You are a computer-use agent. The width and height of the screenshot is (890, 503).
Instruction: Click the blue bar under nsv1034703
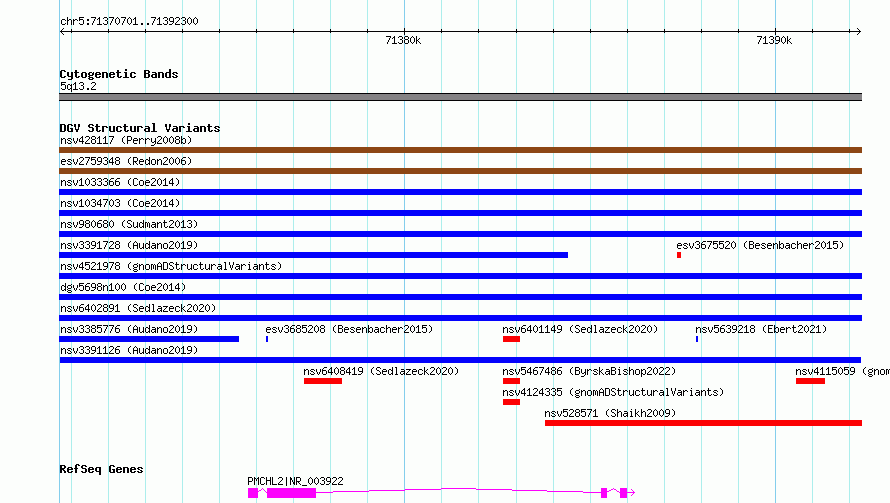(x=460, y=213)
